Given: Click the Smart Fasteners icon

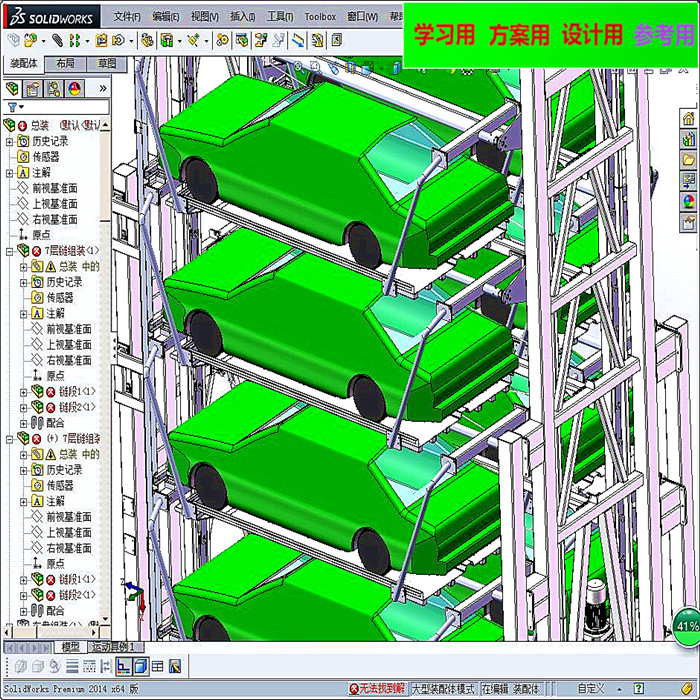Looking at the screenshot, I should coord(101,41).
